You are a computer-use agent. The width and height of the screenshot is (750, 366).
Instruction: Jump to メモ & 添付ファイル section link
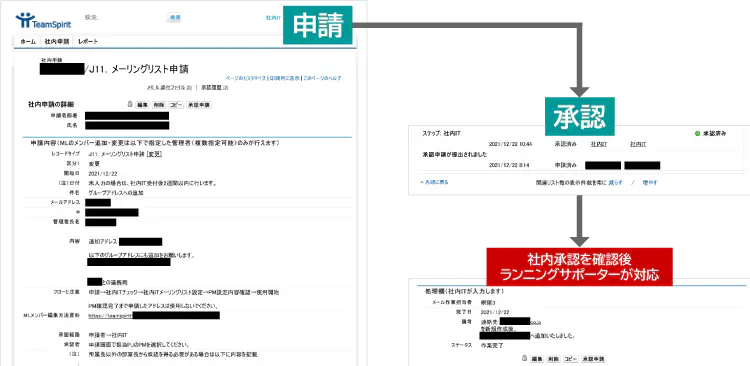[x=169, y=88]
